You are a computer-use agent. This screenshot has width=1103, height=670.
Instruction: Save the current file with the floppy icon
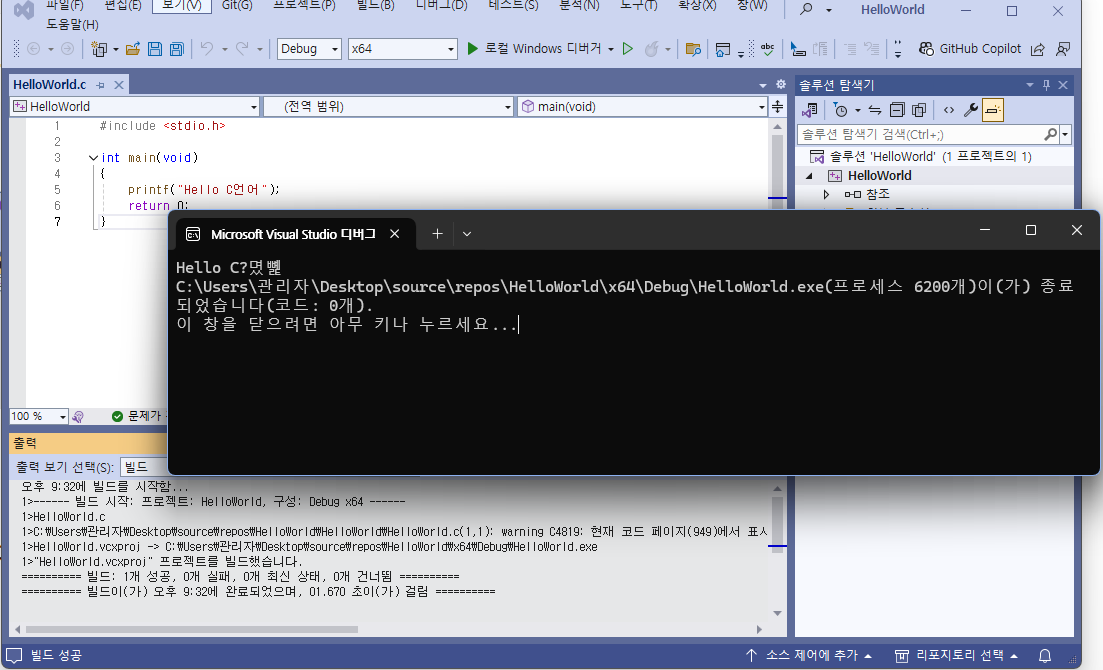point(155,49)
